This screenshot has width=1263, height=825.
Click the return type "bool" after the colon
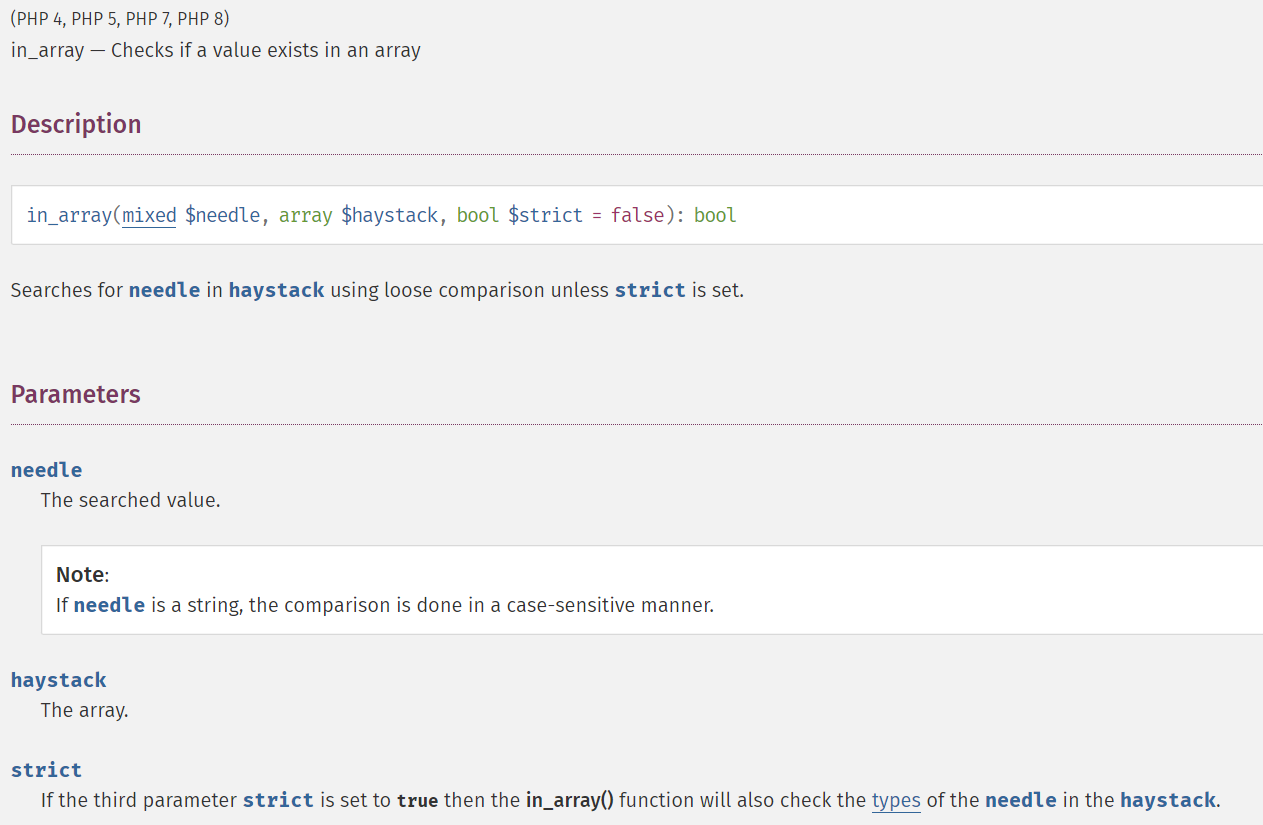coord(715,215)
